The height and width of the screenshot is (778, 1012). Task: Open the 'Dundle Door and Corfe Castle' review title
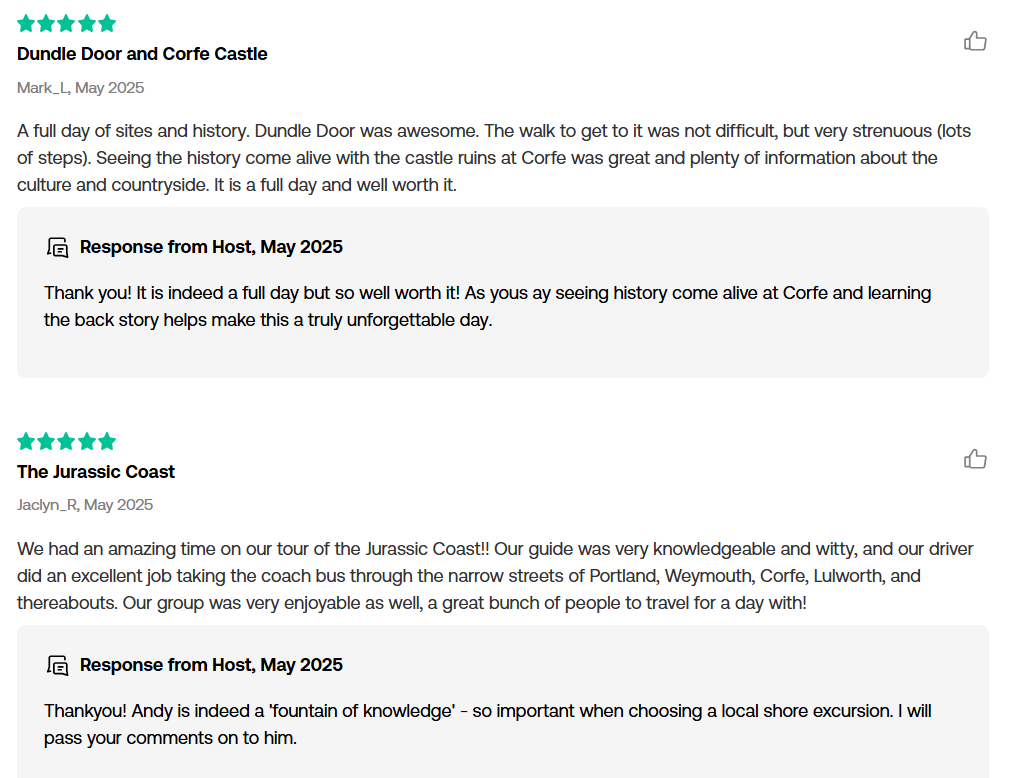pyautogui.click(x=142, y=54)
